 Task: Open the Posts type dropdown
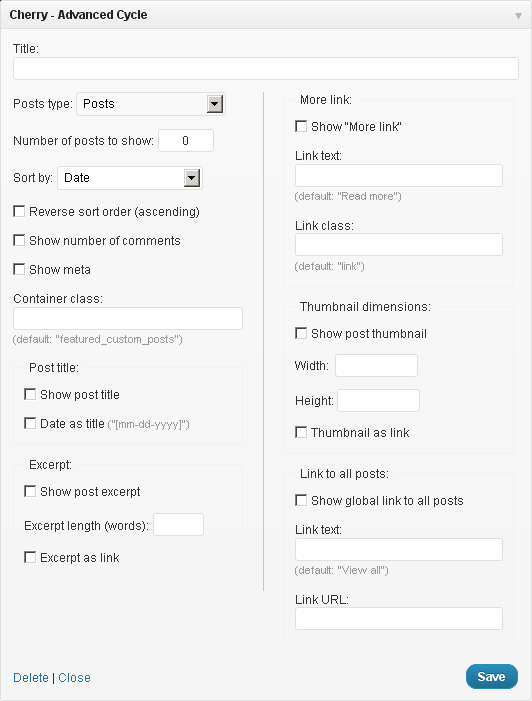[x=151, y=104]
